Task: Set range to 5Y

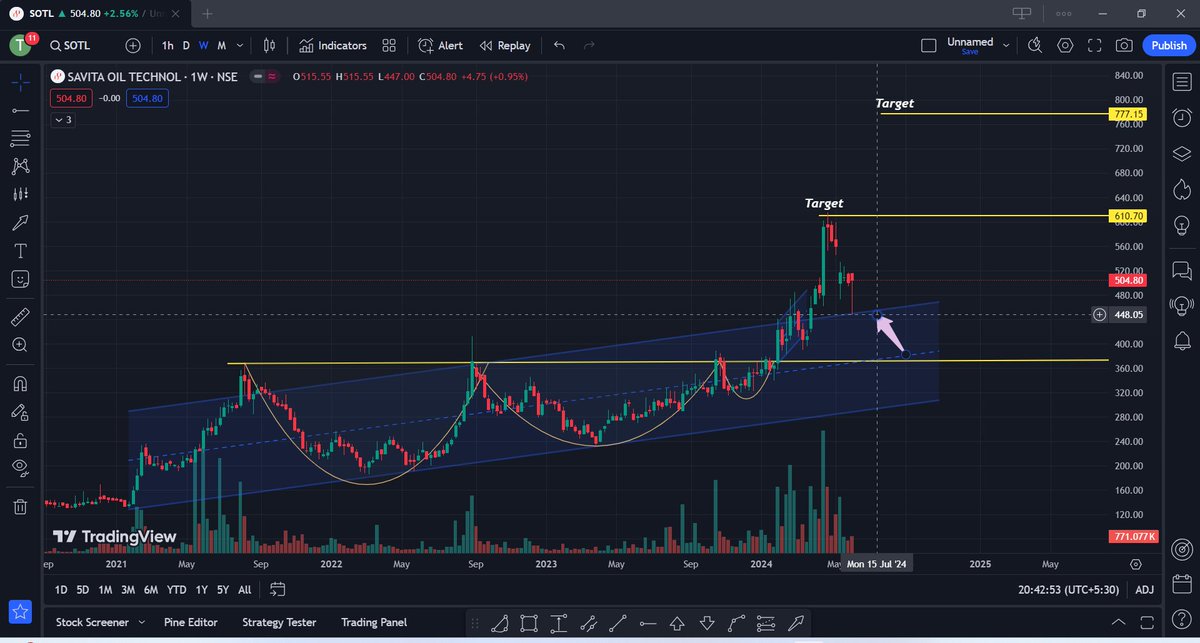Action: coord(223,590)
